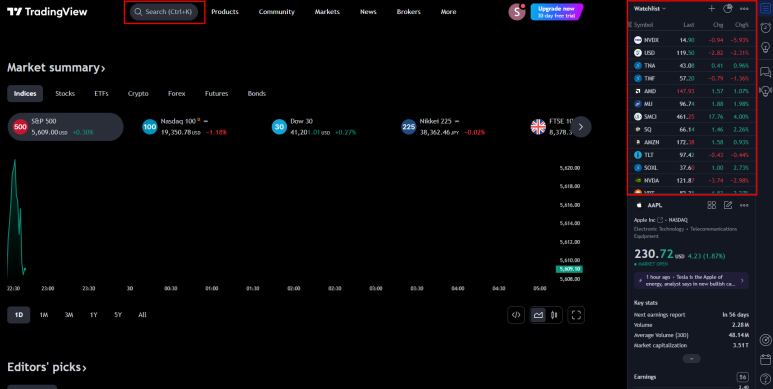Open Tesla news headline banner
Screen dimensions: 773x389
click(x=691, y=281)
